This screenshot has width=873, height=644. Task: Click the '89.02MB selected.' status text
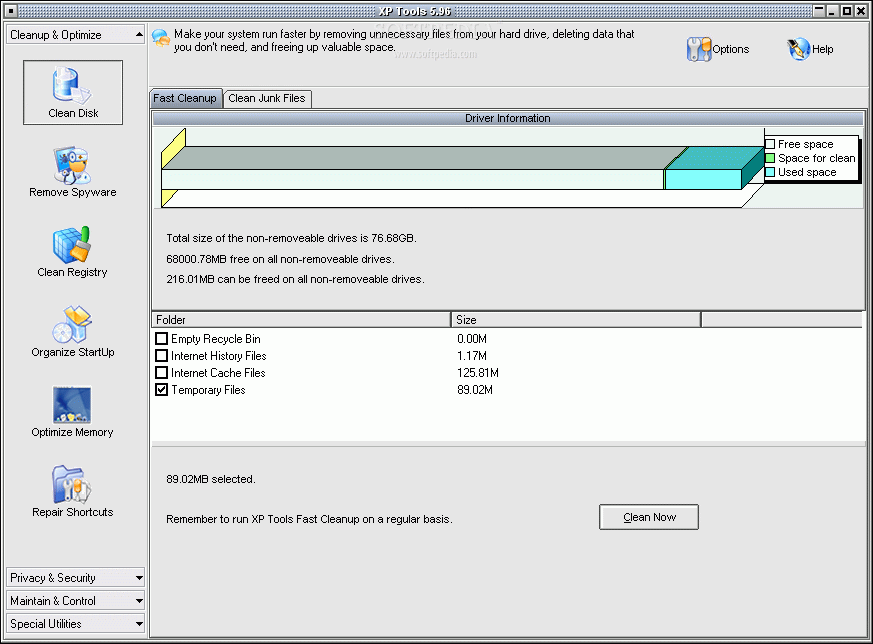tap(210, 479)
